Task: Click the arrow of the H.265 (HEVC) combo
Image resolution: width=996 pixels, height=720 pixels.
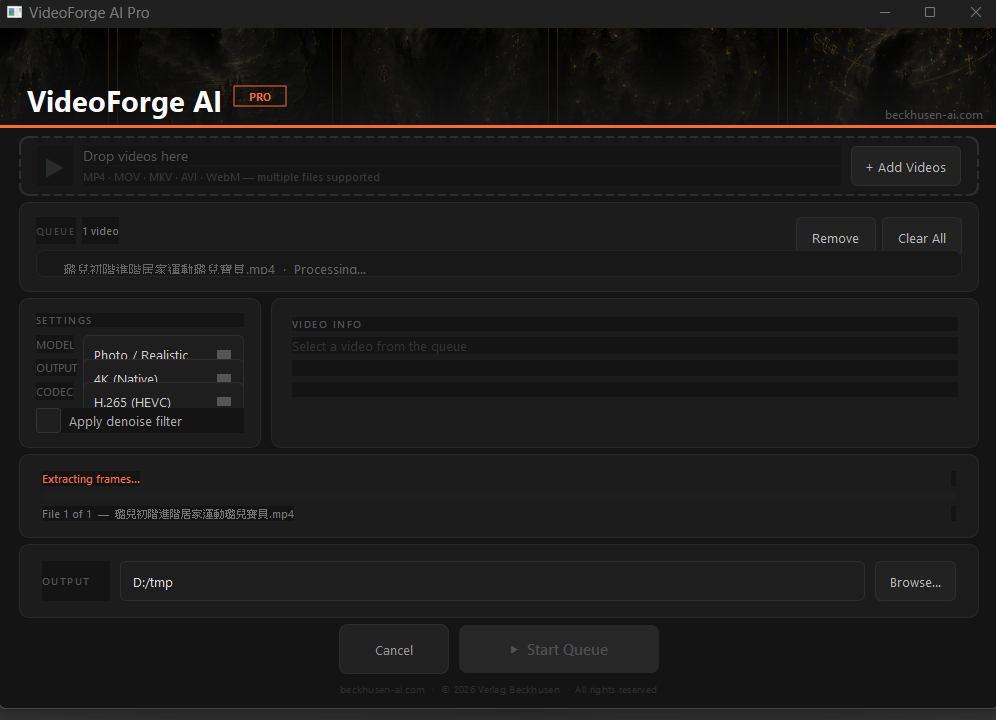Action: coord(224,402)
